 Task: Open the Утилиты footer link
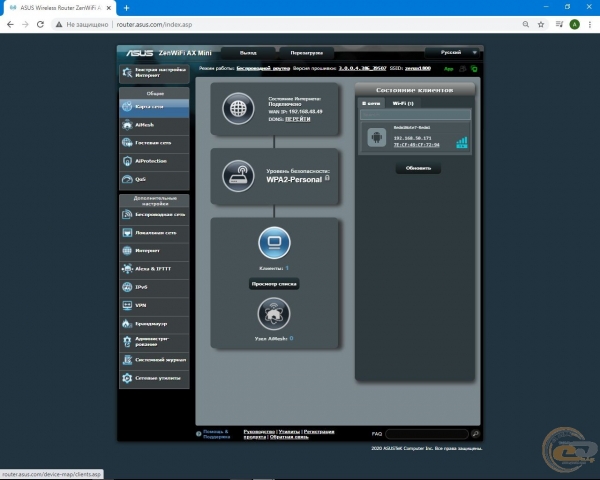pos(289,432)
